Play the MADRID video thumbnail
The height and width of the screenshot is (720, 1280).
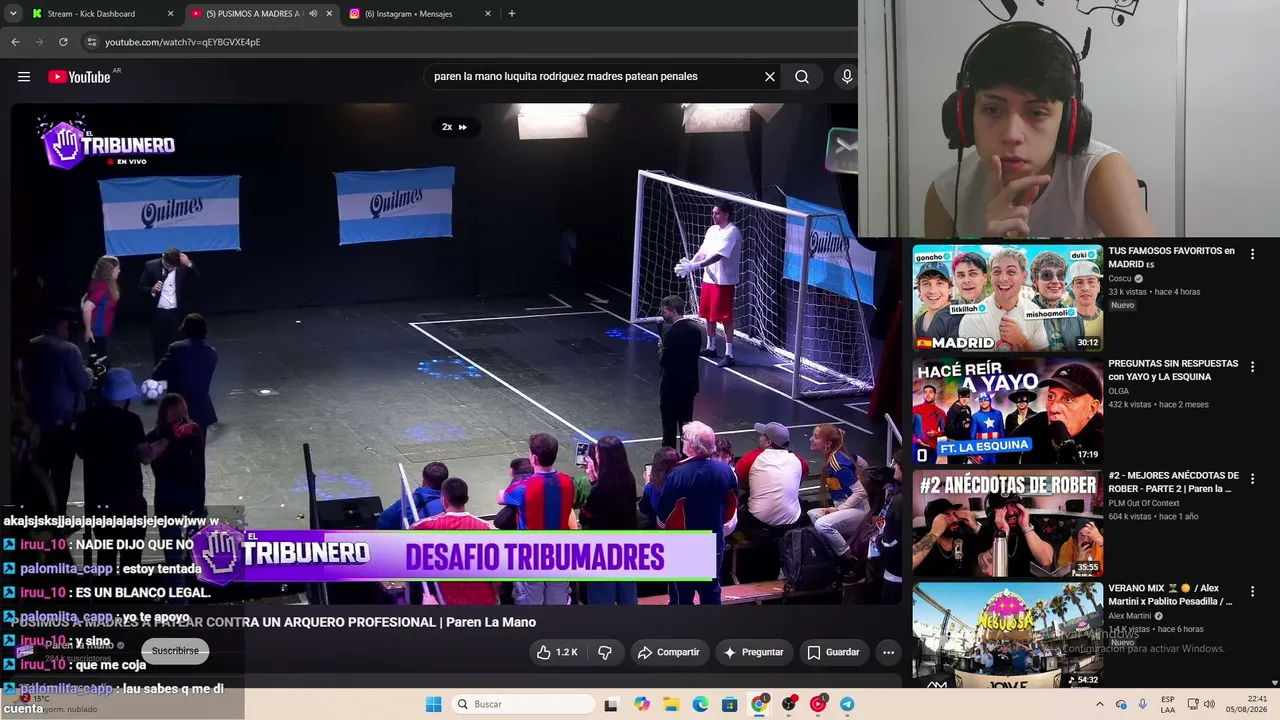(x=1007, y=297)
